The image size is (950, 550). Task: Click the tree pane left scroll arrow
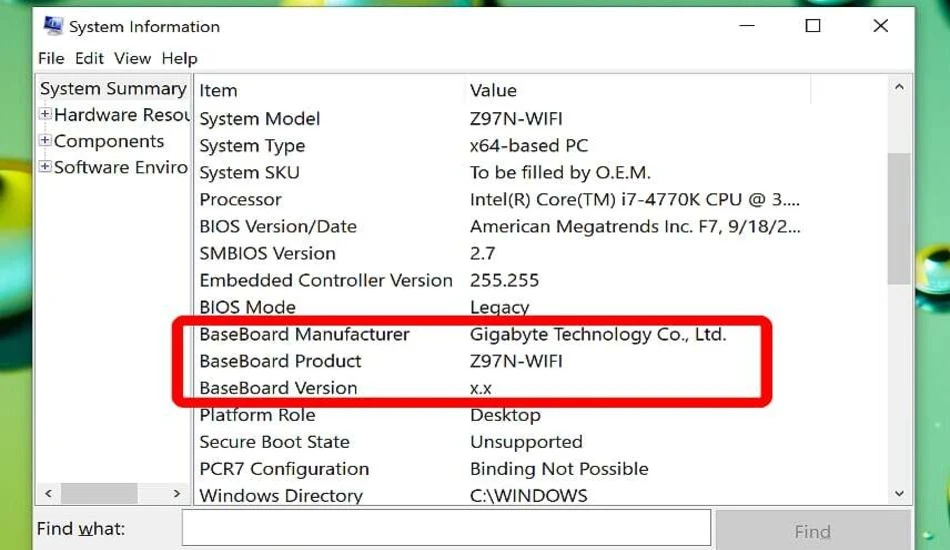[48, 493]
